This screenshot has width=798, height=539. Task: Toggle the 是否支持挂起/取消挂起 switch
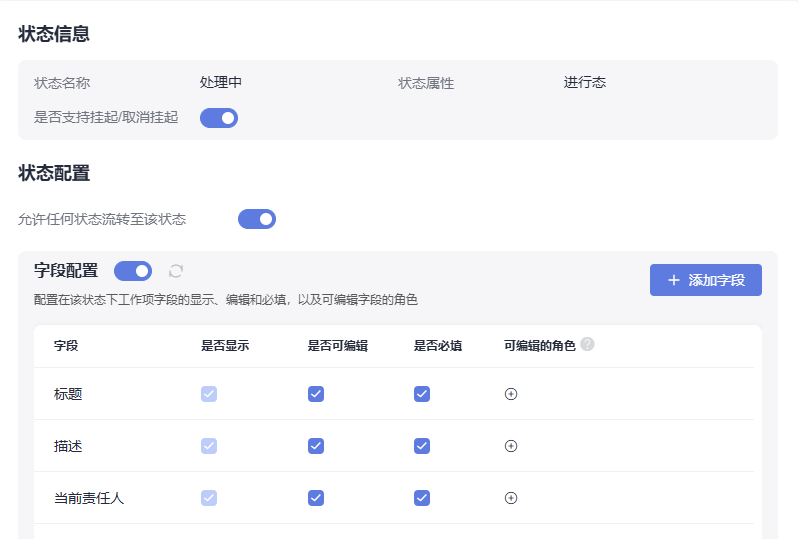pos(219,118)
